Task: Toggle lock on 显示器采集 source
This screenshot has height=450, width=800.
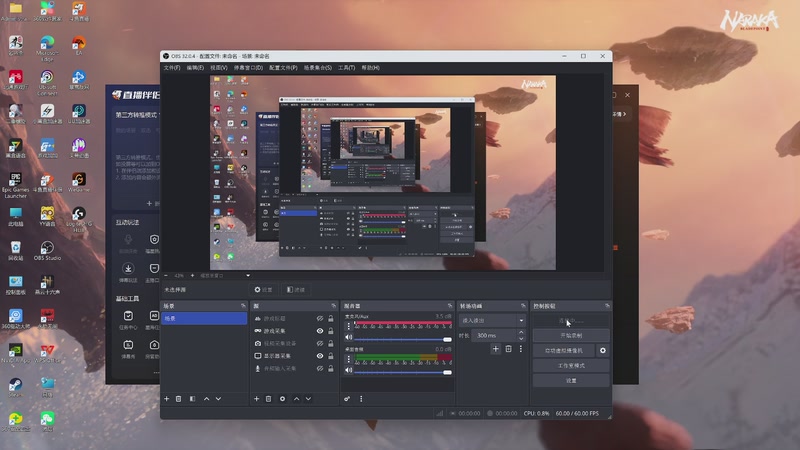Action: click(x=331, y=356)
